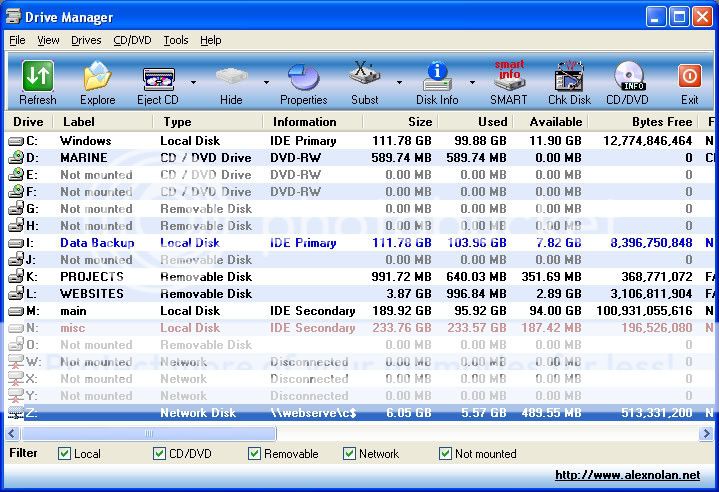
Task: Click the Refresh toolbar icon
Action: pos(38,77)
